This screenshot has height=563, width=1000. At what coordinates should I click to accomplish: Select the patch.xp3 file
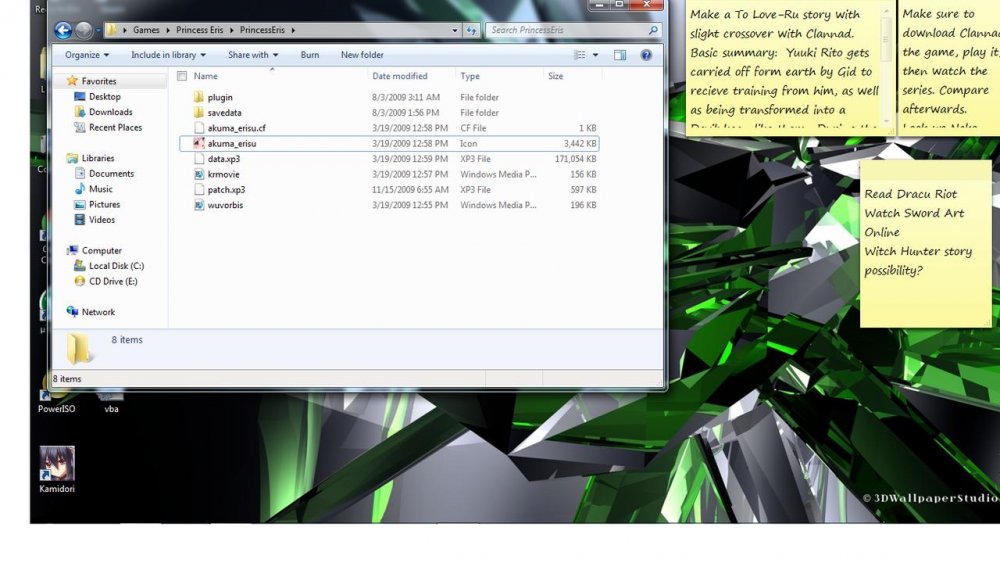(226, 190)
